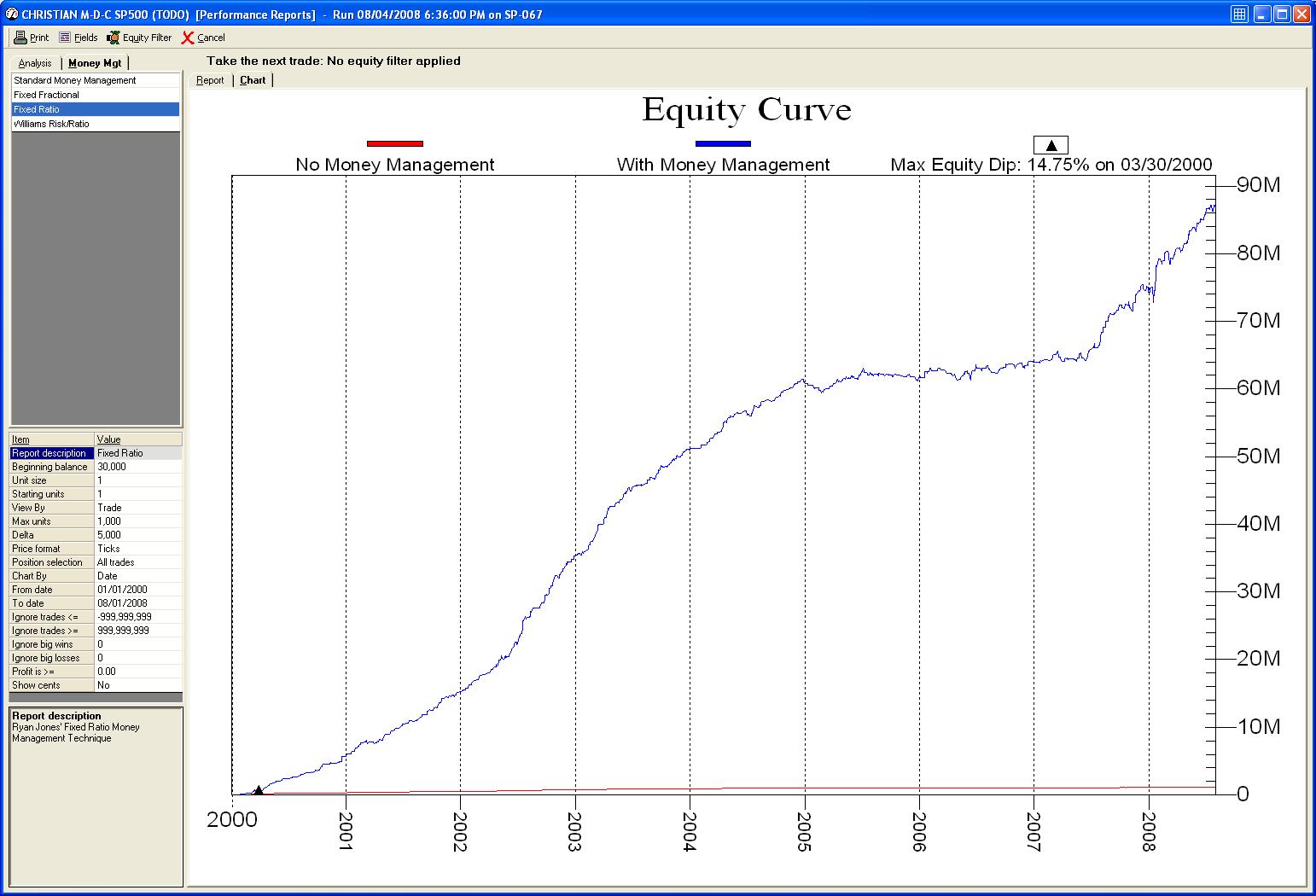Click the Fields list icon

click(65, 38)
